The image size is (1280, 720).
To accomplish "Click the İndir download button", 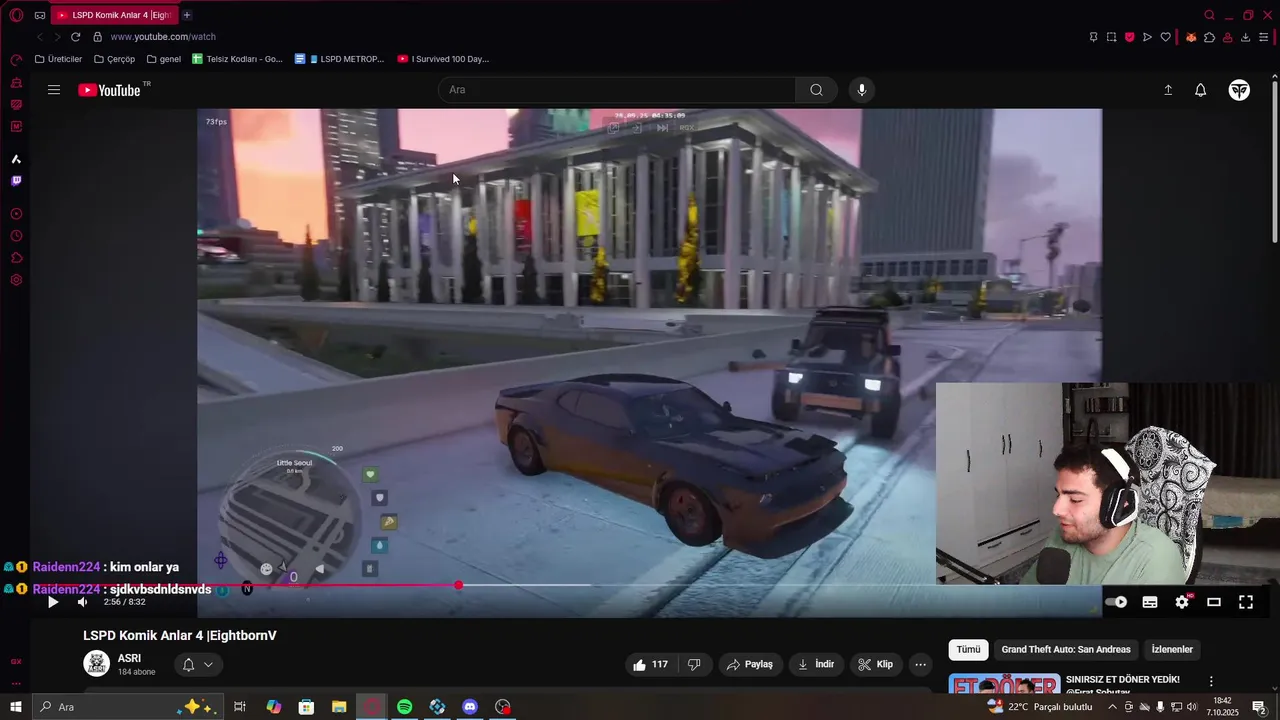I will pos(815,664).
